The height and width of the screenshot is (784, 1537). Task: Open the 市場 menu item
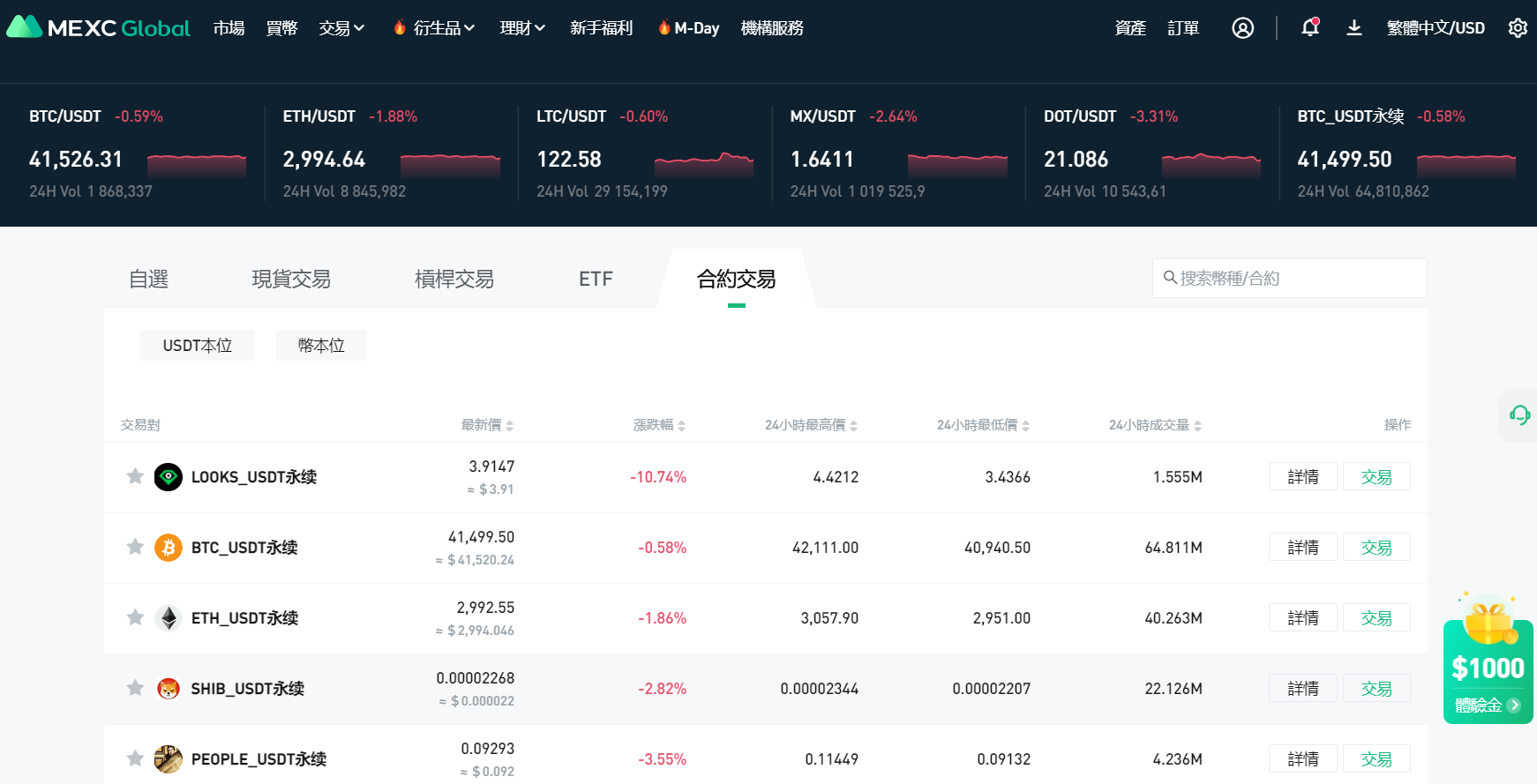pyautogui.click(x=229, y=28)
